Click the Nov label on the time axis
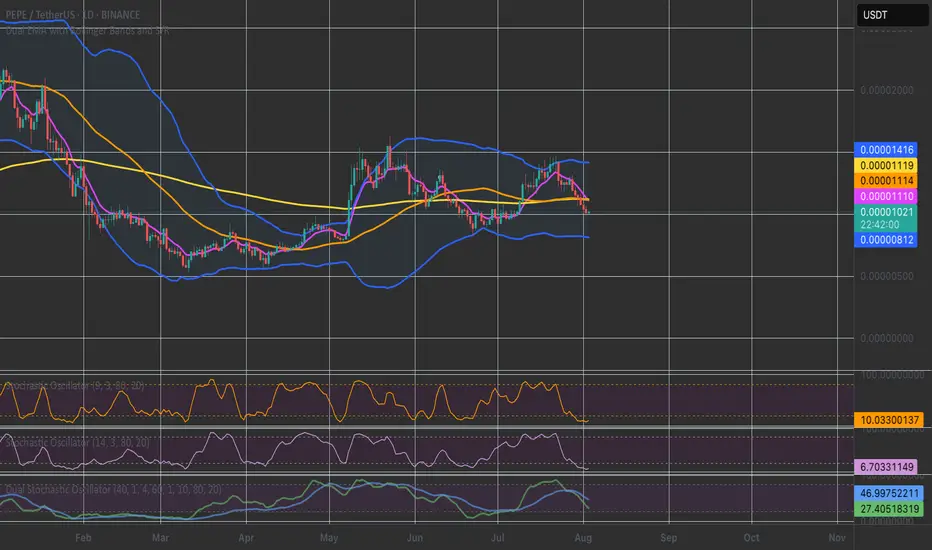932x550 pixels. pos(838,537)
